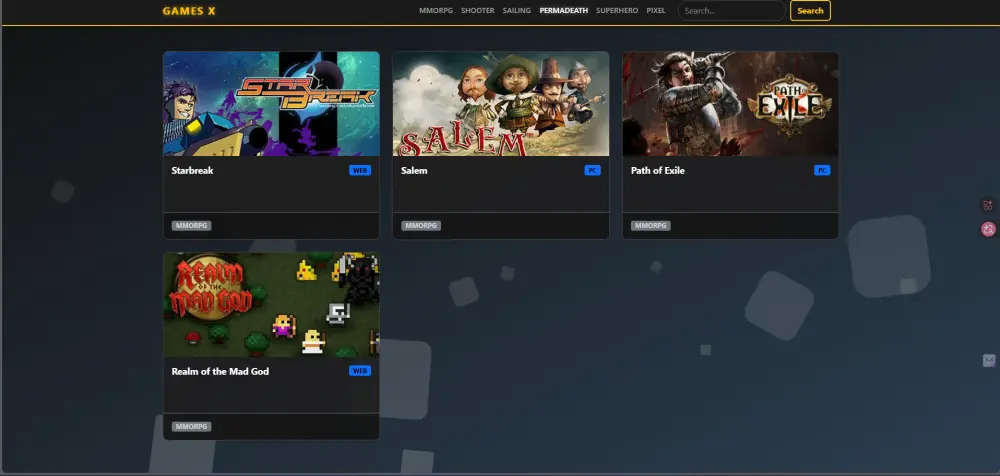Click the MMORPG tag under Starbreak
The width and height of the screenshot is (1000, 476).
[x=191, y=226]
